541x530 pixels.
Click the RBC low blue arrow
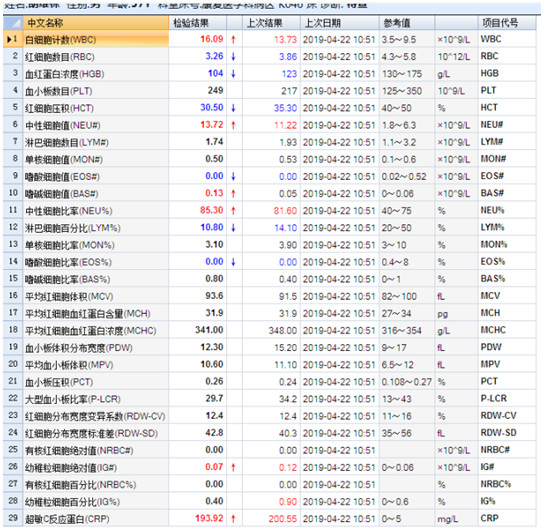(234, 56)
